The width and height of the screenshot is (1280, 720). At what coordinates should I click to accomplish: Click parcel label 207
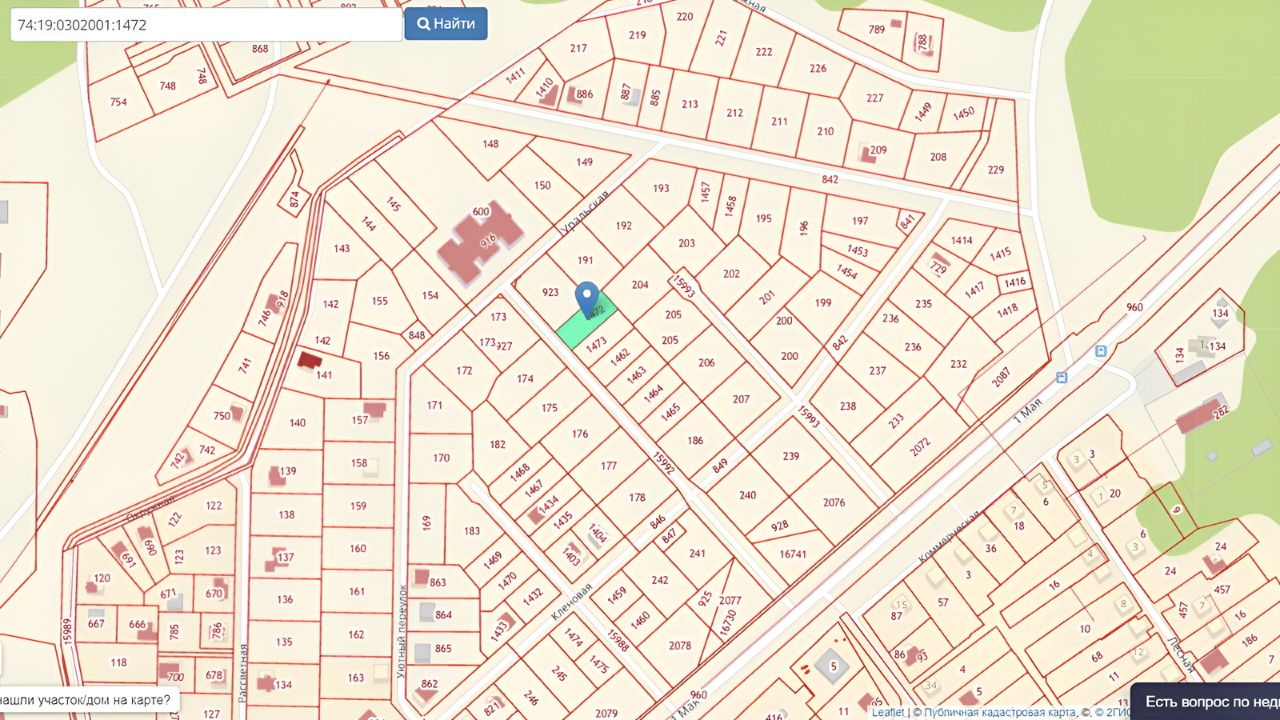click(740, 399)
